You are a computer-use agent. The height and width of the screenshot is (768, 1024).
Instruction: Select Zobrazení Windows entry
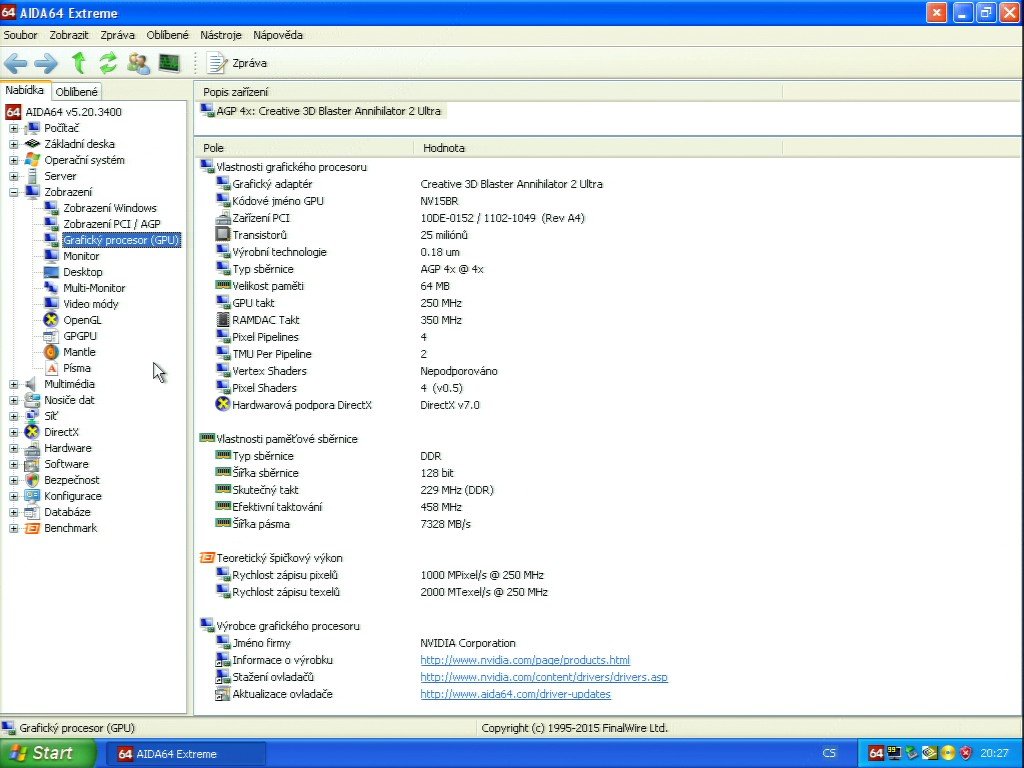tap(110, 208)
